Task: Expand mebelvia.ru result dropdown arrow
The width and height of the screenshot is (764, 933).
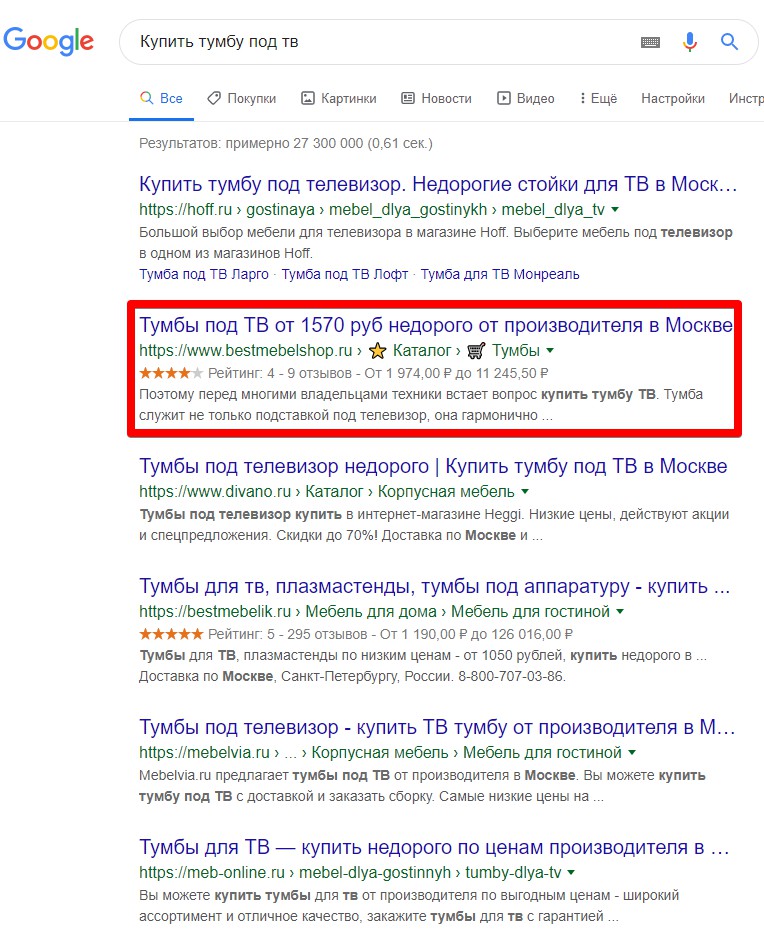Action: point(632,753)
